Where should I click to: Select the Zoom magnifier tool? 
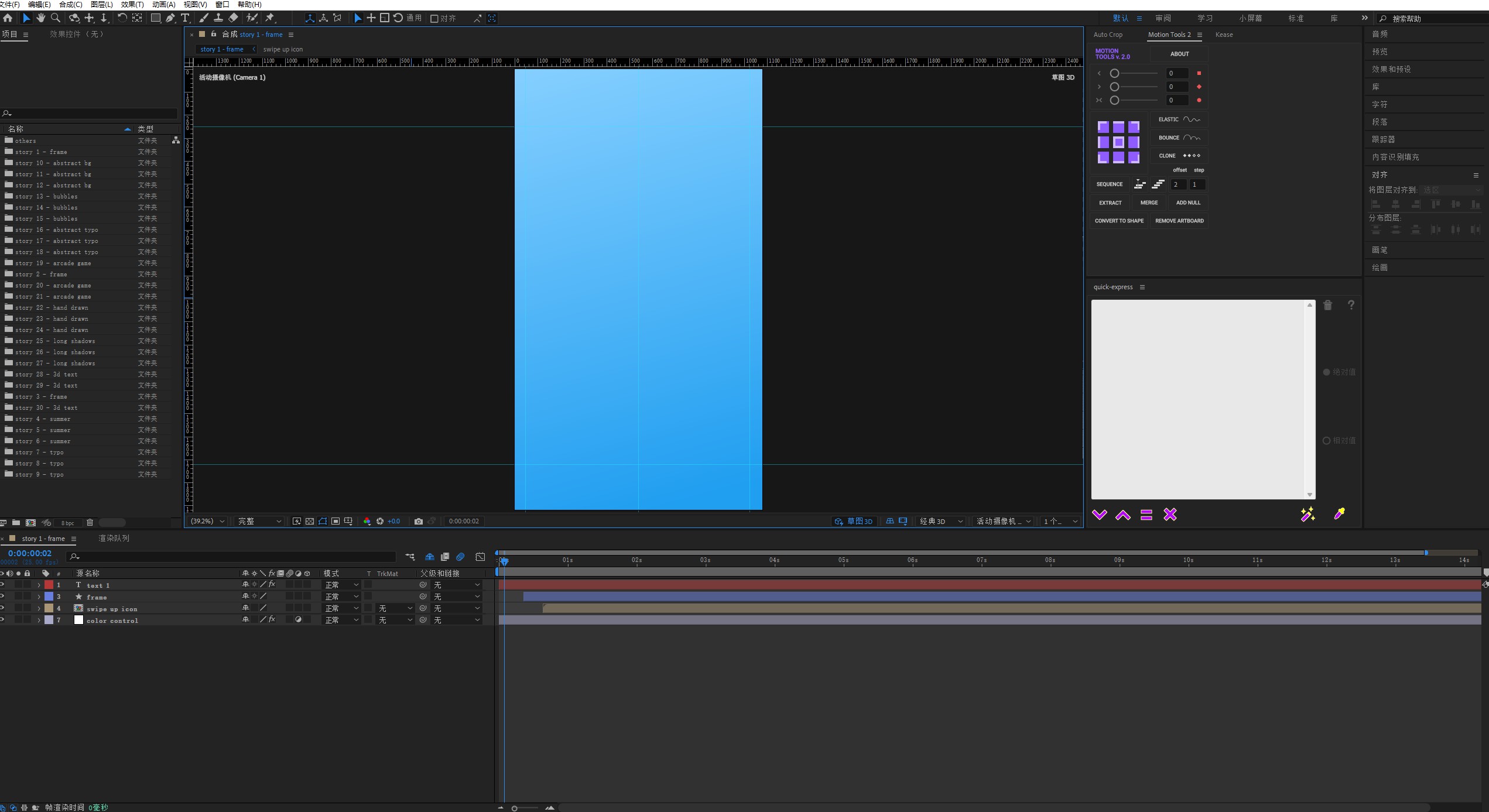pos(56,18)
